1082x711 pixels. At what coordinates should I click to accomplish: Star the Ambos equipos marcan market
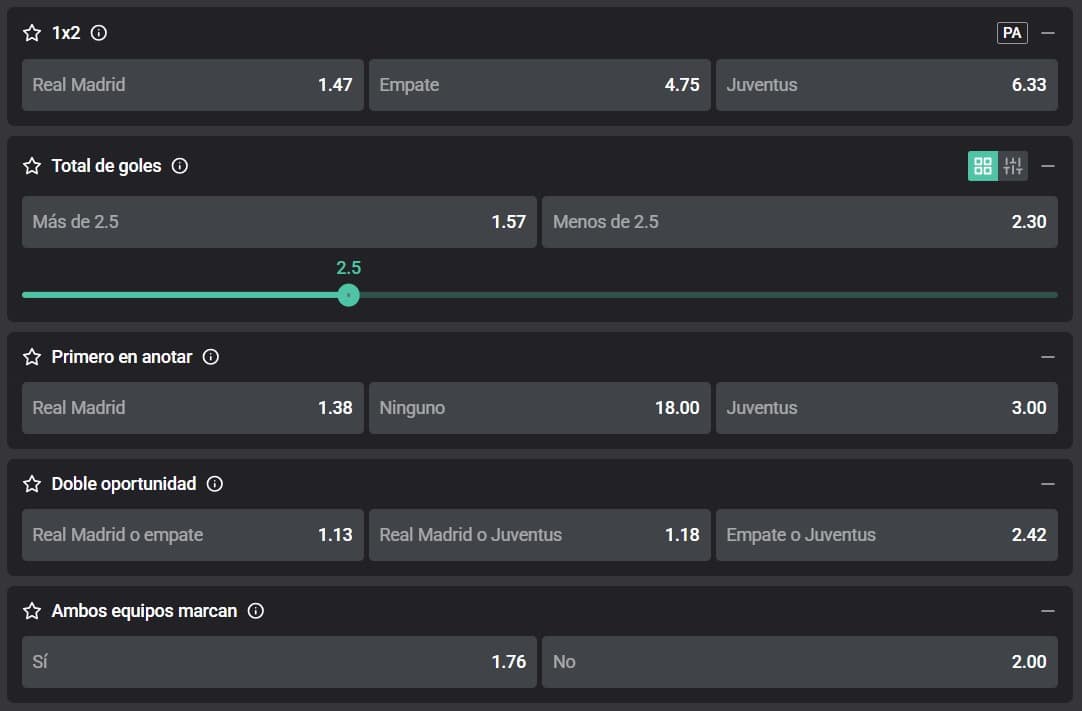pyautogui.click(x=32, y=611)
